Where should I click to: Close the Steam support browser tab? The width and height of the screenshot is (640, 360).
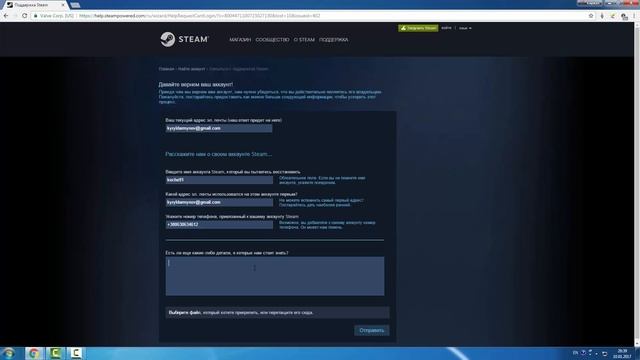[63, 5]
